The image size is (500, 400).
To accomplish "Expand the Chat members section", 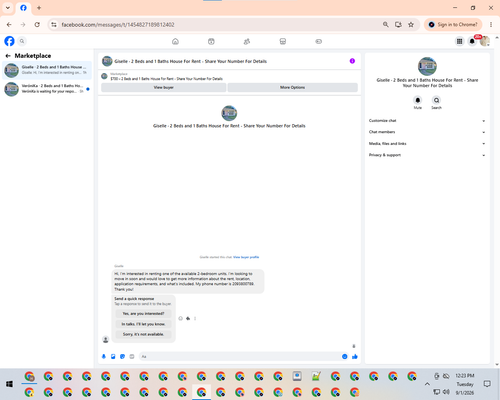I will point(427,132).
